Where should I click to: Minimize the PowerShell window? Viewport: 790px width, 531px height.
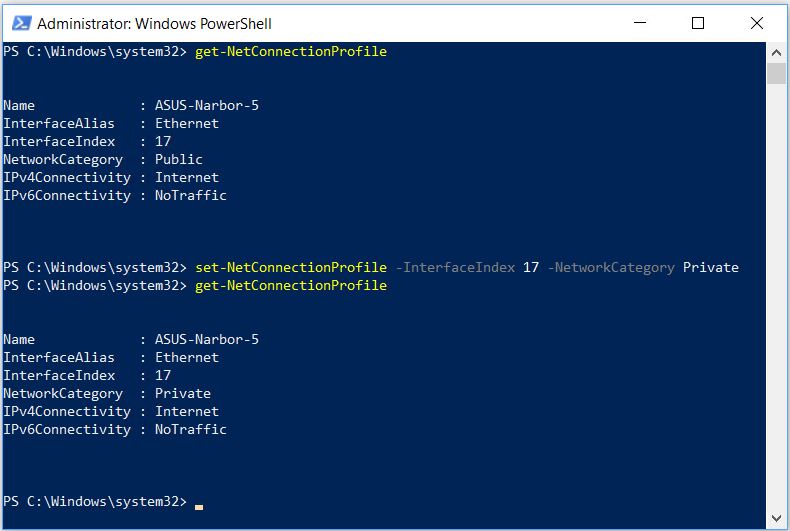pyautogui.click(x=640, y=23)
